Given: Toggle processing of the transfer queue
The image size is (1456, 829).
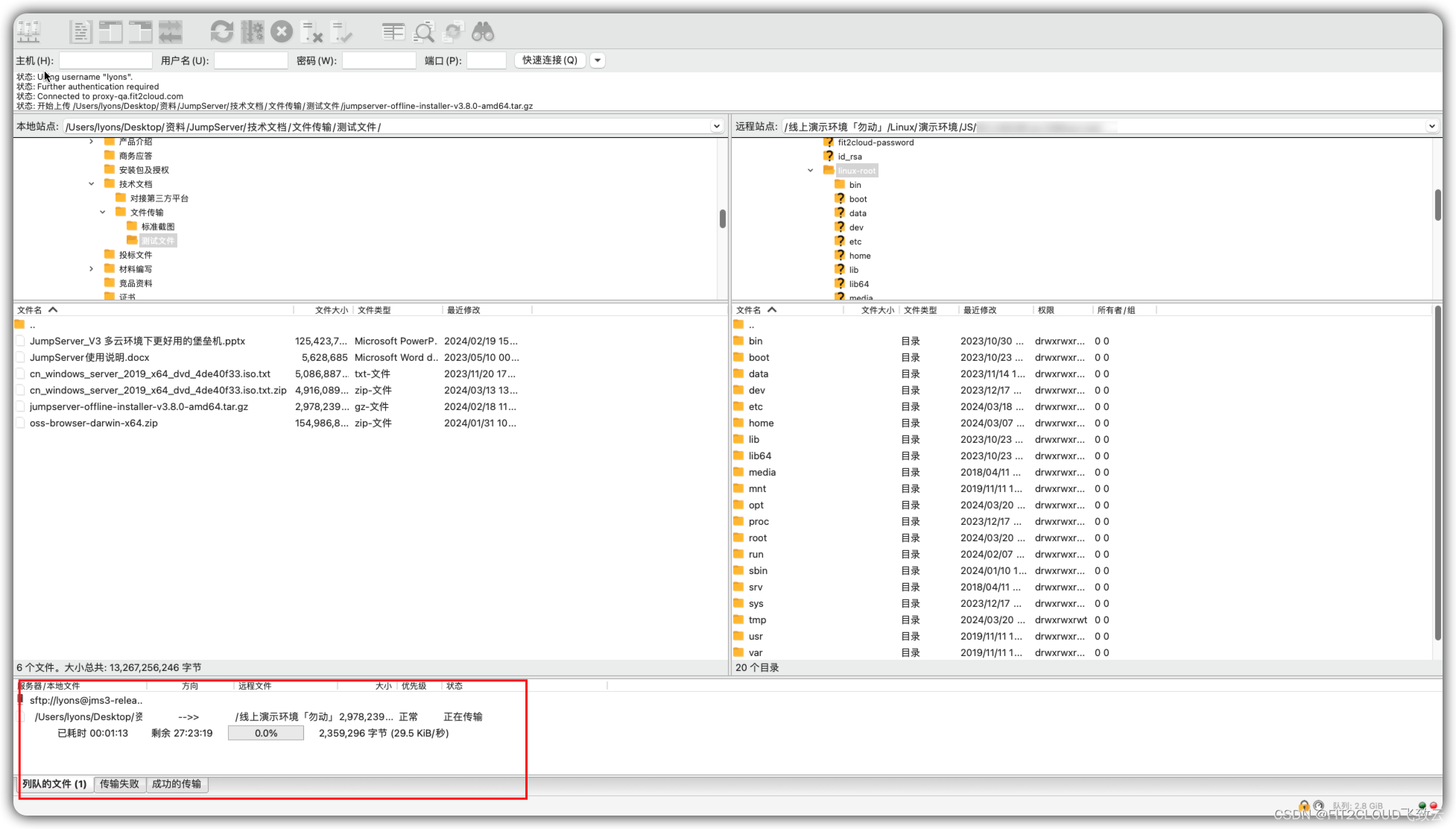Looking at the screenshot, I should 252,31.
